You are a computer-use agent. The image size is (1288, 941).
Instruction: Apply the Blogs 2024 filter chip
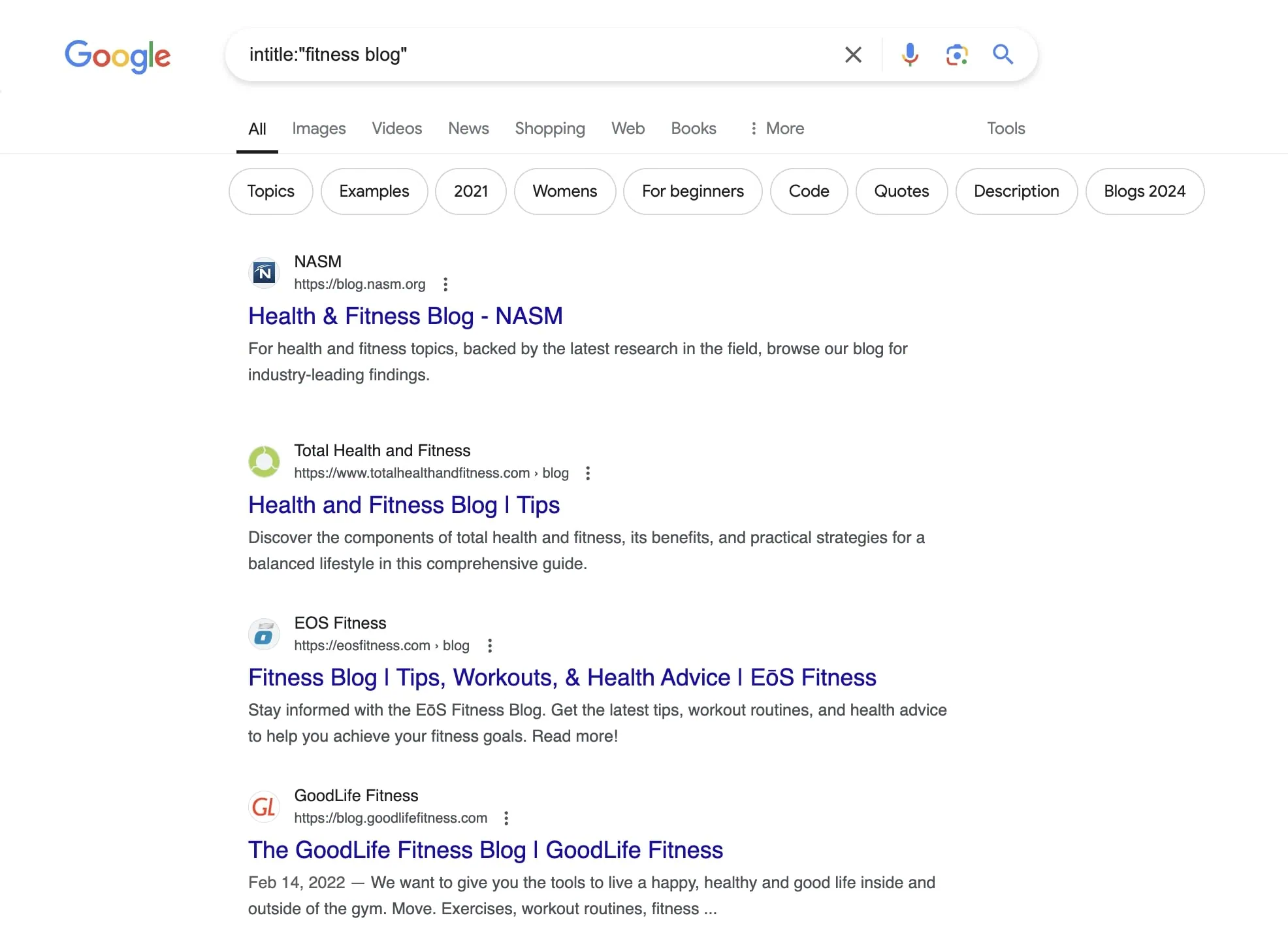1145,191
